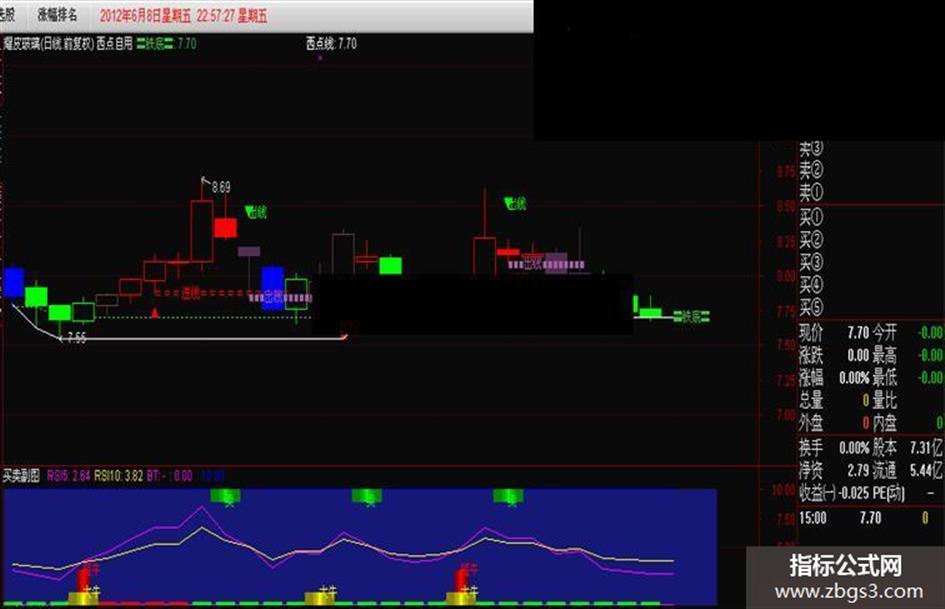
Task: Click the 换手 0.00% row
Action: [834, 447]
